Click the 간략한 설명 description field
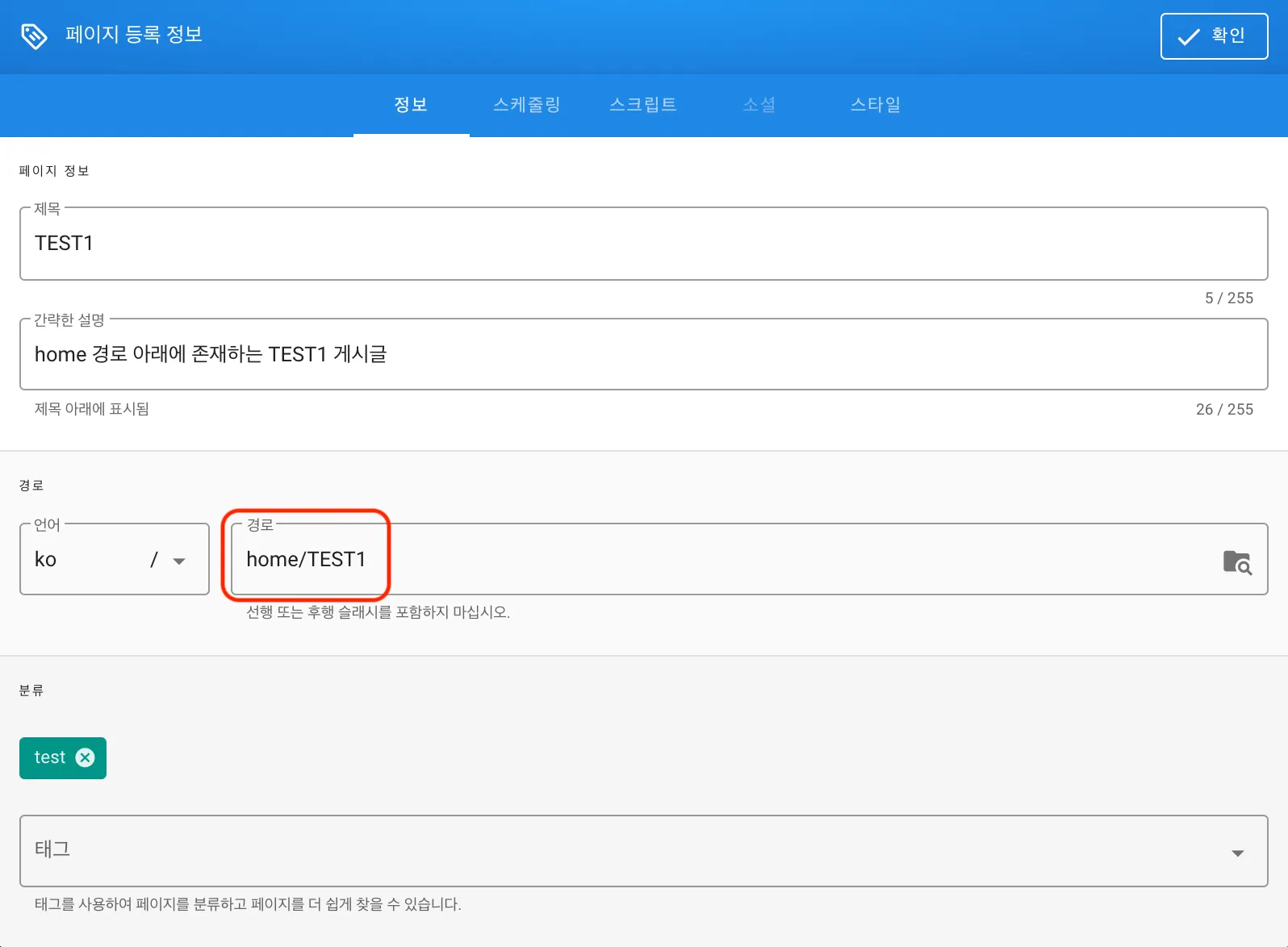 (x=644, y=354)
